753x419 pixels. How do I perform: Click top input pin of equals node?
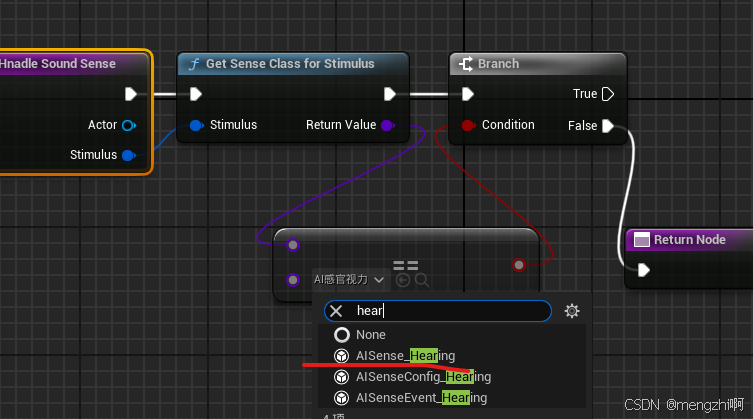pyautogui.click(x=293, y=245)
